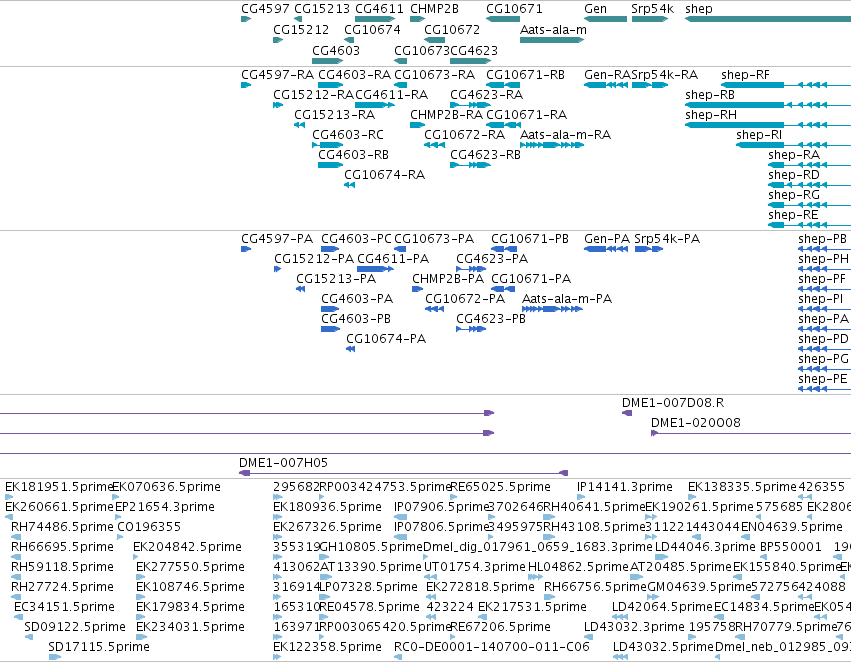Select the EK181951.5prime EST glyph

click(x=9, y=496)
